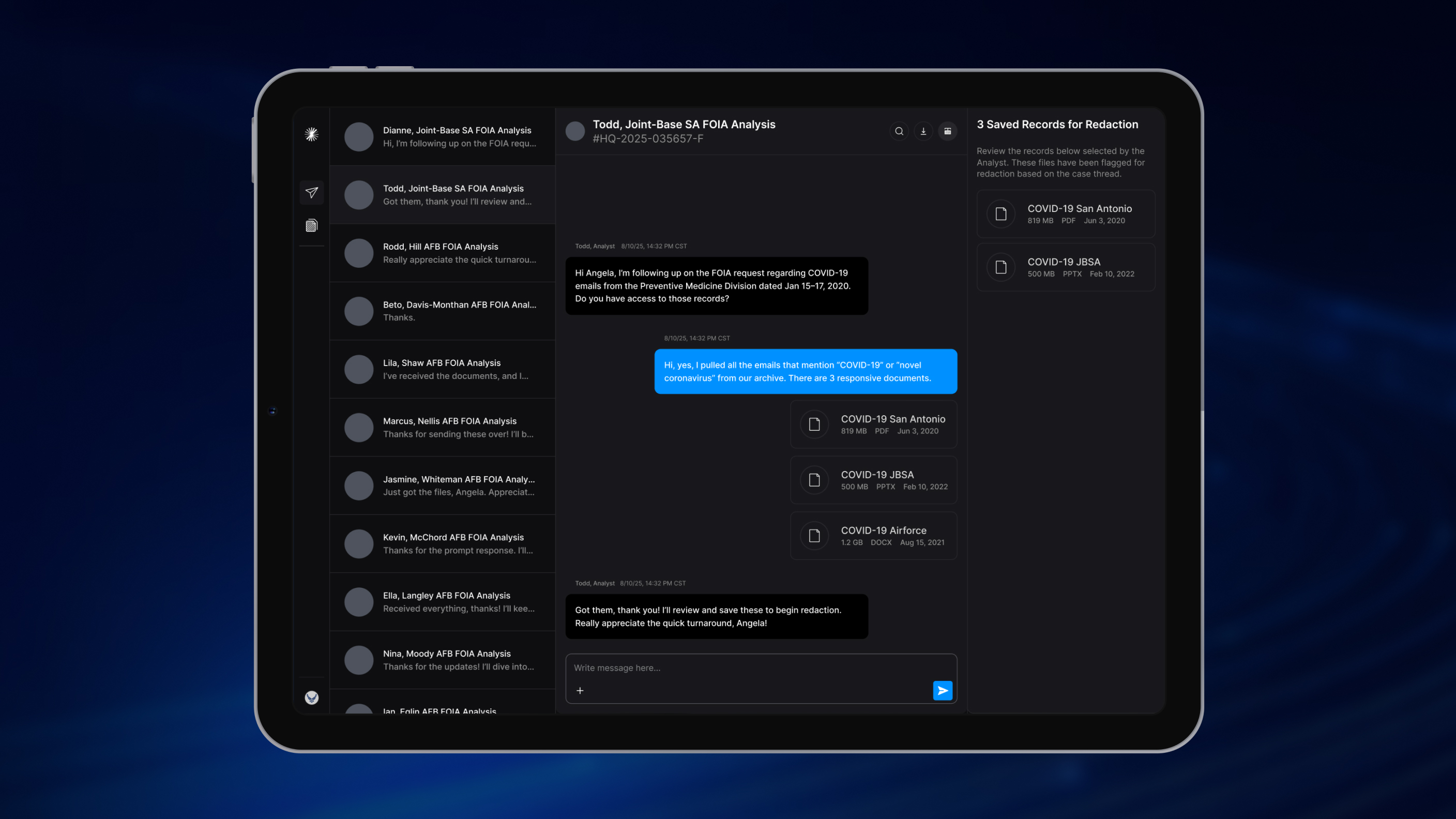Click "COVID-19 JBSA" title in the Saved Records panel
The height and width of the screenshot is (819, 1456).
pyautogui.click(x=1064, y=262)
